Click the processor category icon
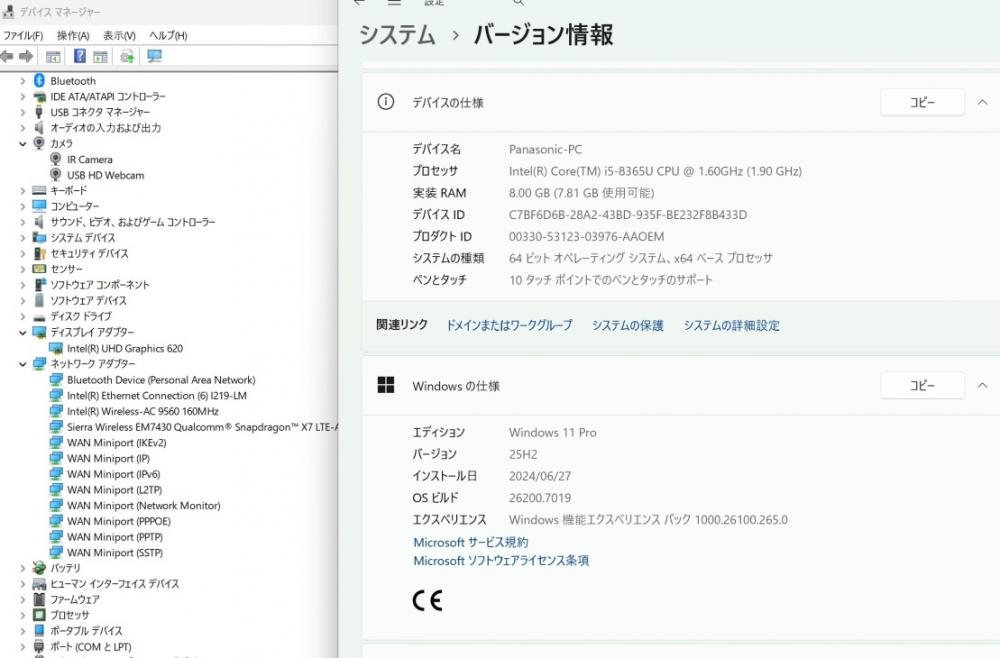This screenshot has width=1000, height=658. 40,615
